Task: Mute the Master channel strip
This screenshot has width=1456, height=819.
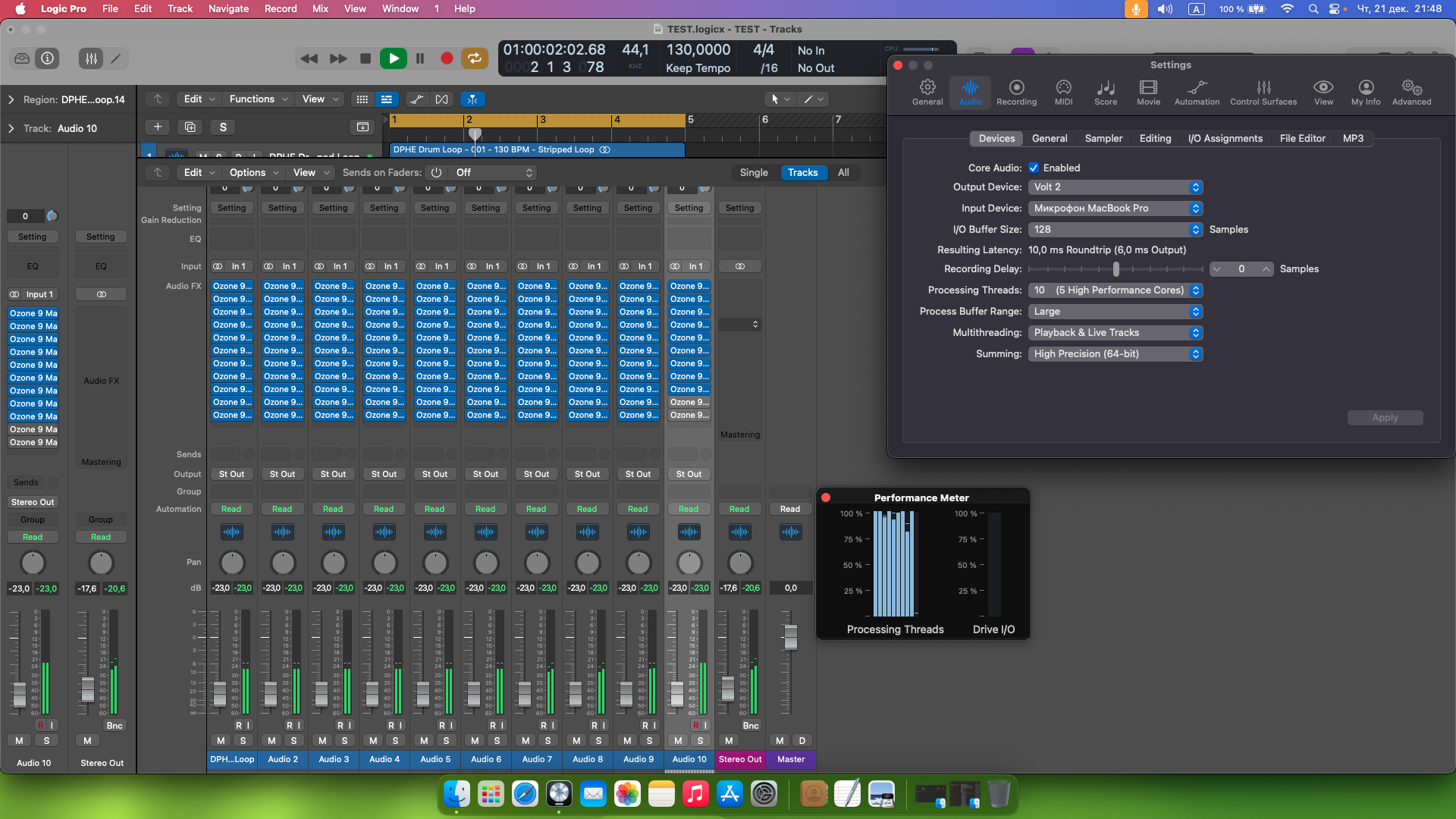Action: pos(780,740)
